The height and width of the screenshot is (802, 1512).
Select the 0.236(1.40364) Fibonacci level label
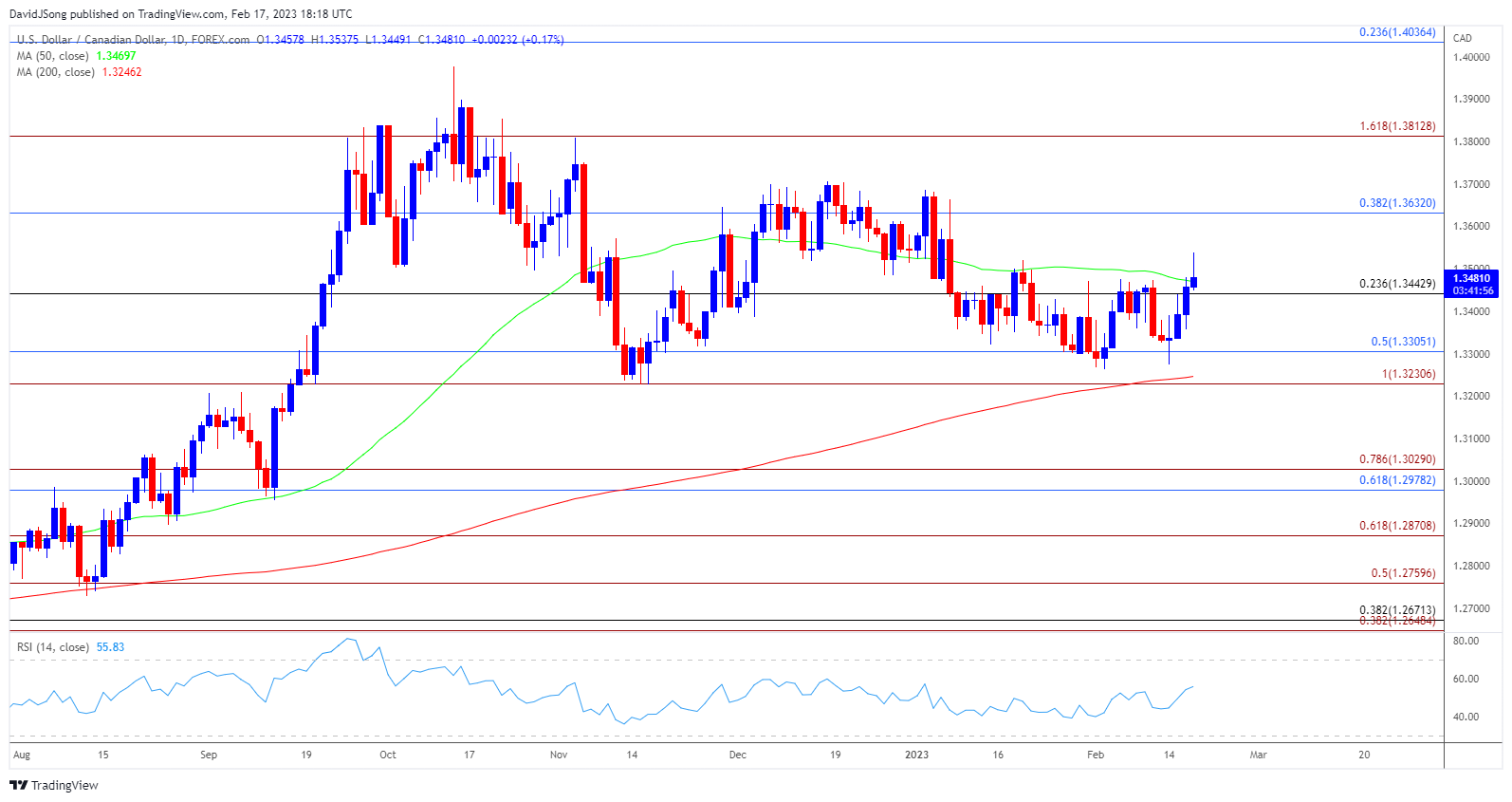tap(1396, 32)
